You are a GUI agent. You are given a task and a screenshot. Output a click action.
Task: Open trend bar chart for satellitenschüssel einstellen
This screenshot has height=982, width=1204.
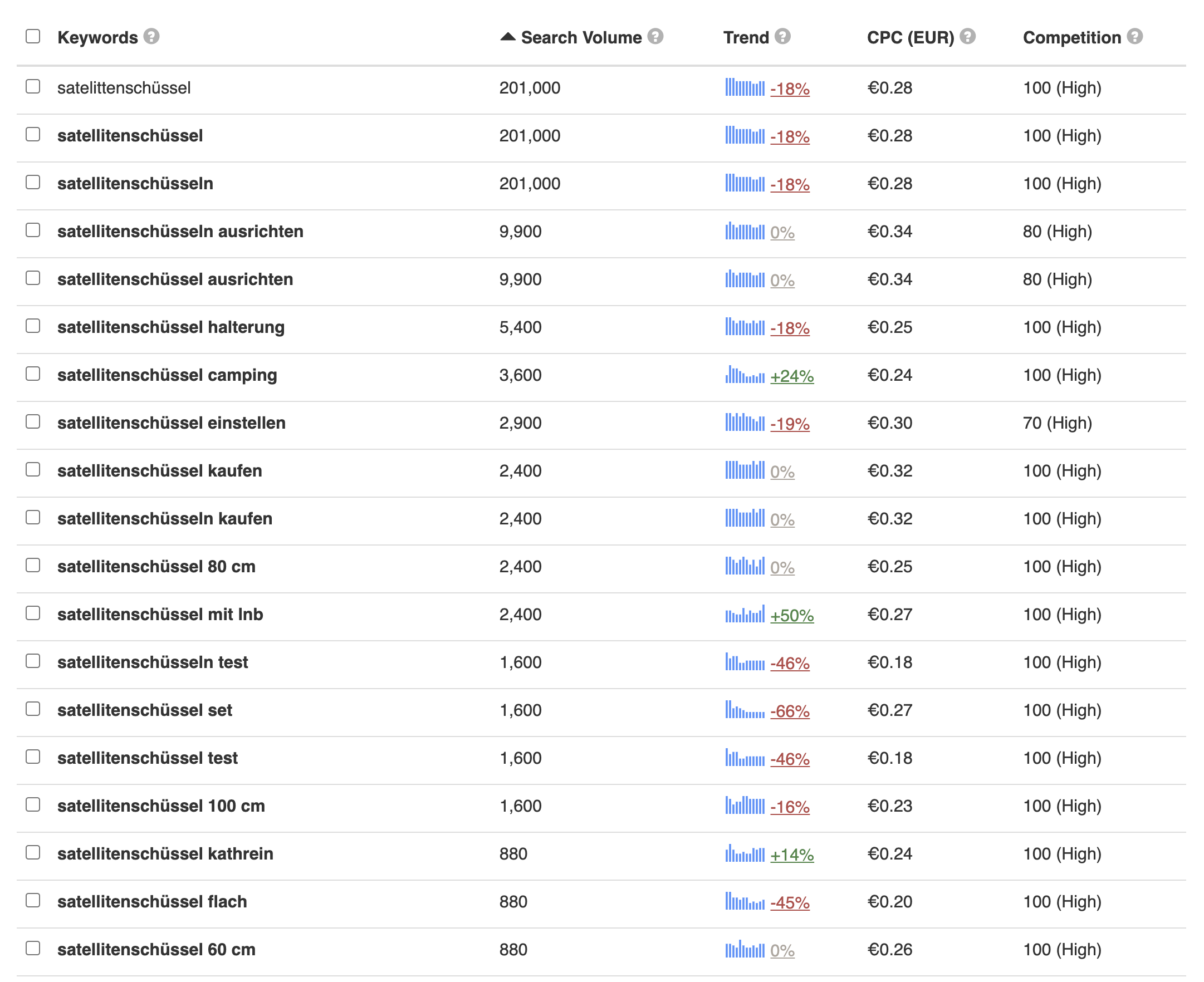(x=745, y=423)
